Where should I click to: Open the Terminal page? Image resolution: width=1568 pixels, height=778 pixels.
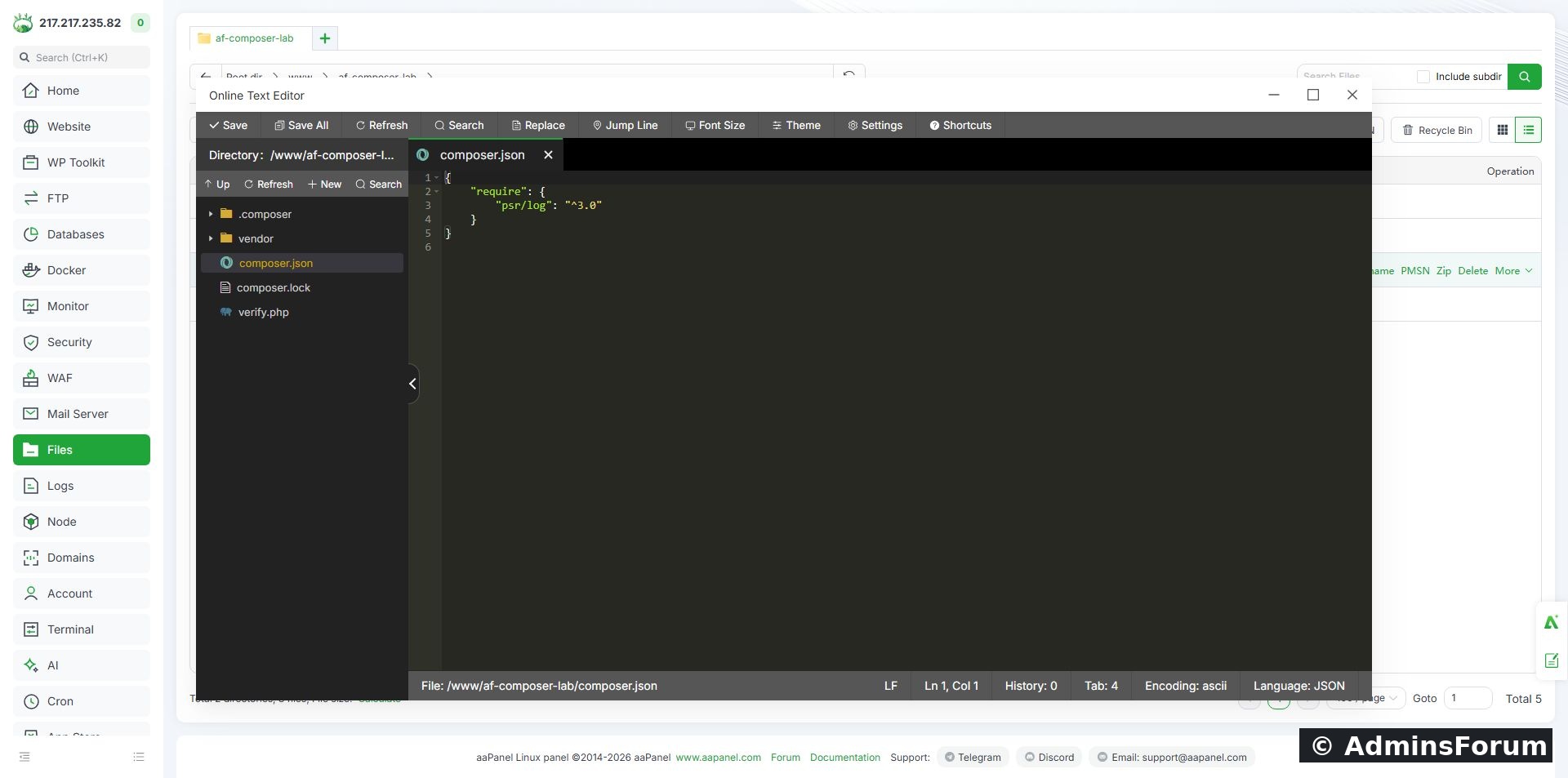pyautogui.click(x=82, y=629)
